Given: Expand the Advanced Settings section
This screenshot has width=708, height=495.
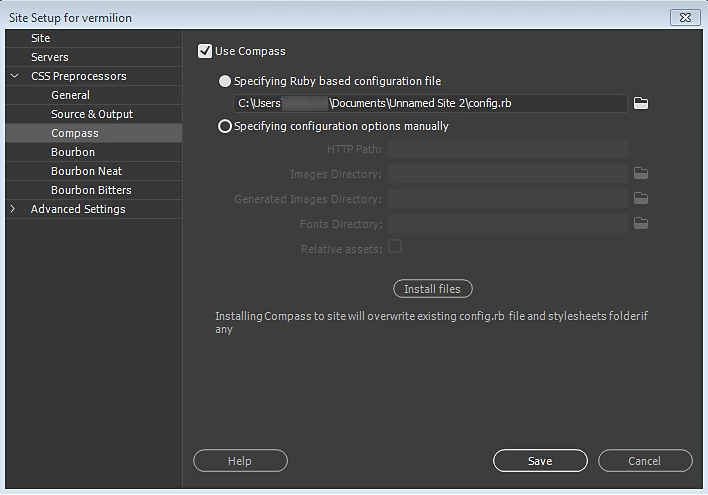Looking at the screenshot, I should coord(14,209).
